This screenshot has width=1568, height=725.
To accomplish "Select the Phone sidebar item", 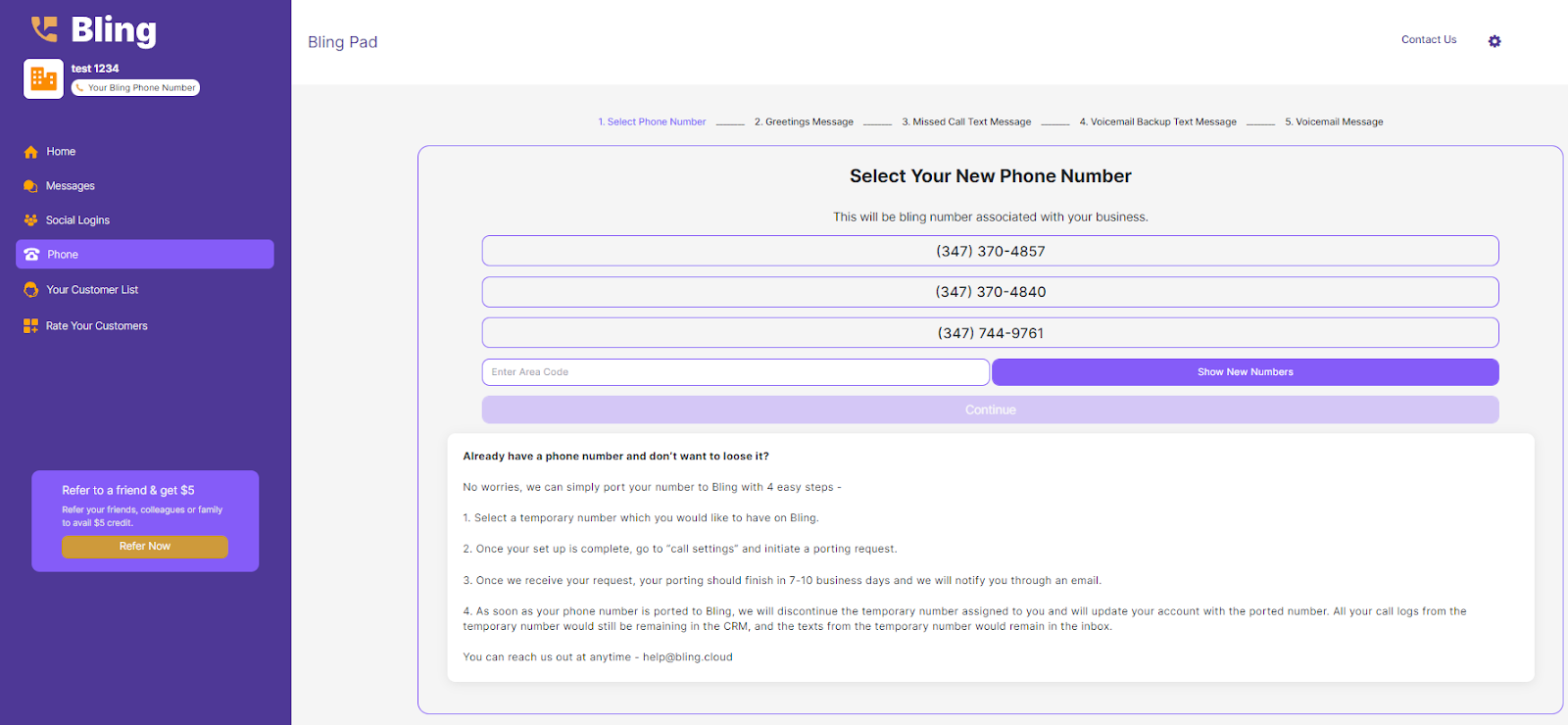I will [x=145, y=255].
